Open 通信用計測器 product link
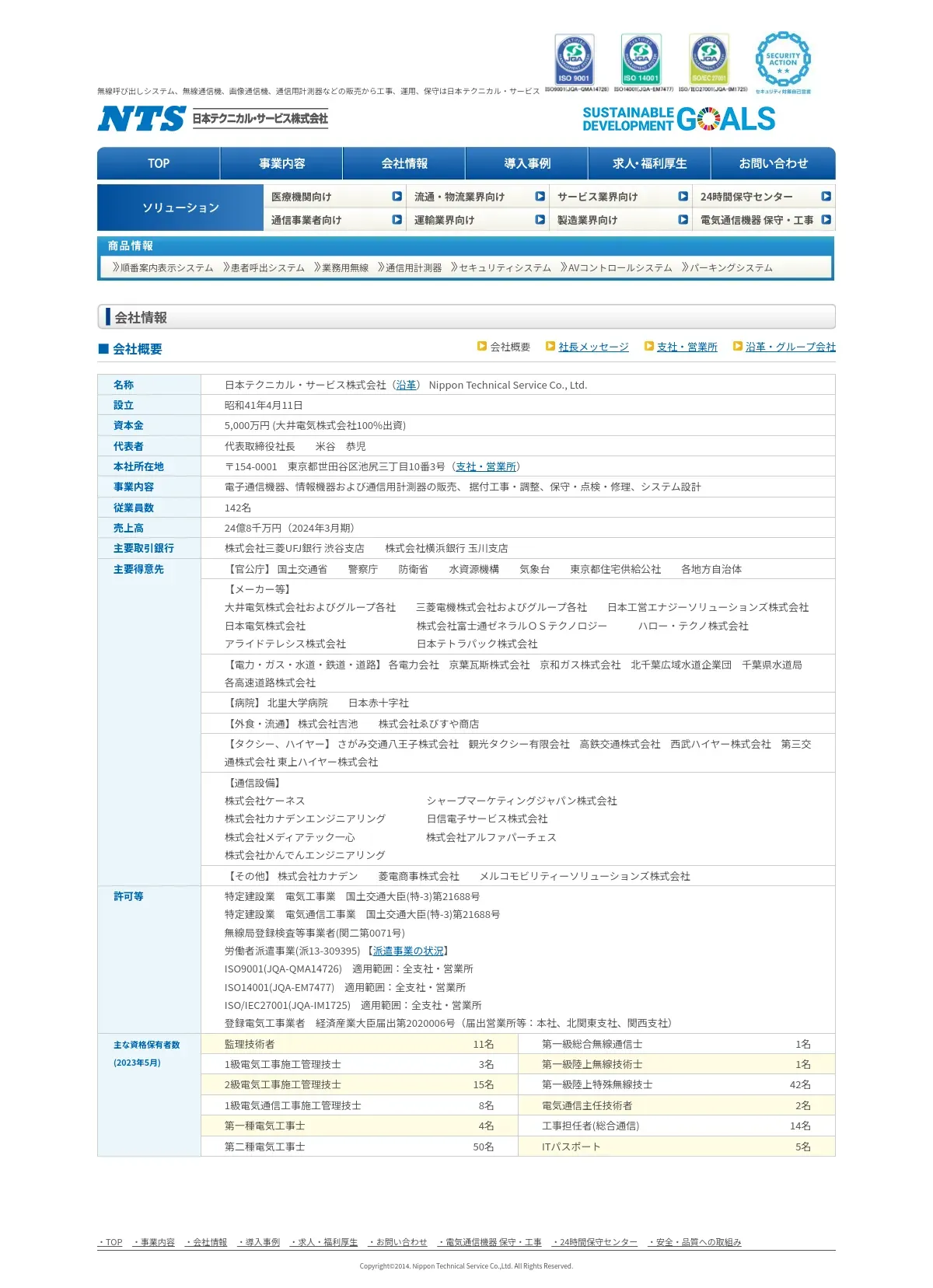Image resolution: width=933 pixels, height=1288 pixels. 410,267
